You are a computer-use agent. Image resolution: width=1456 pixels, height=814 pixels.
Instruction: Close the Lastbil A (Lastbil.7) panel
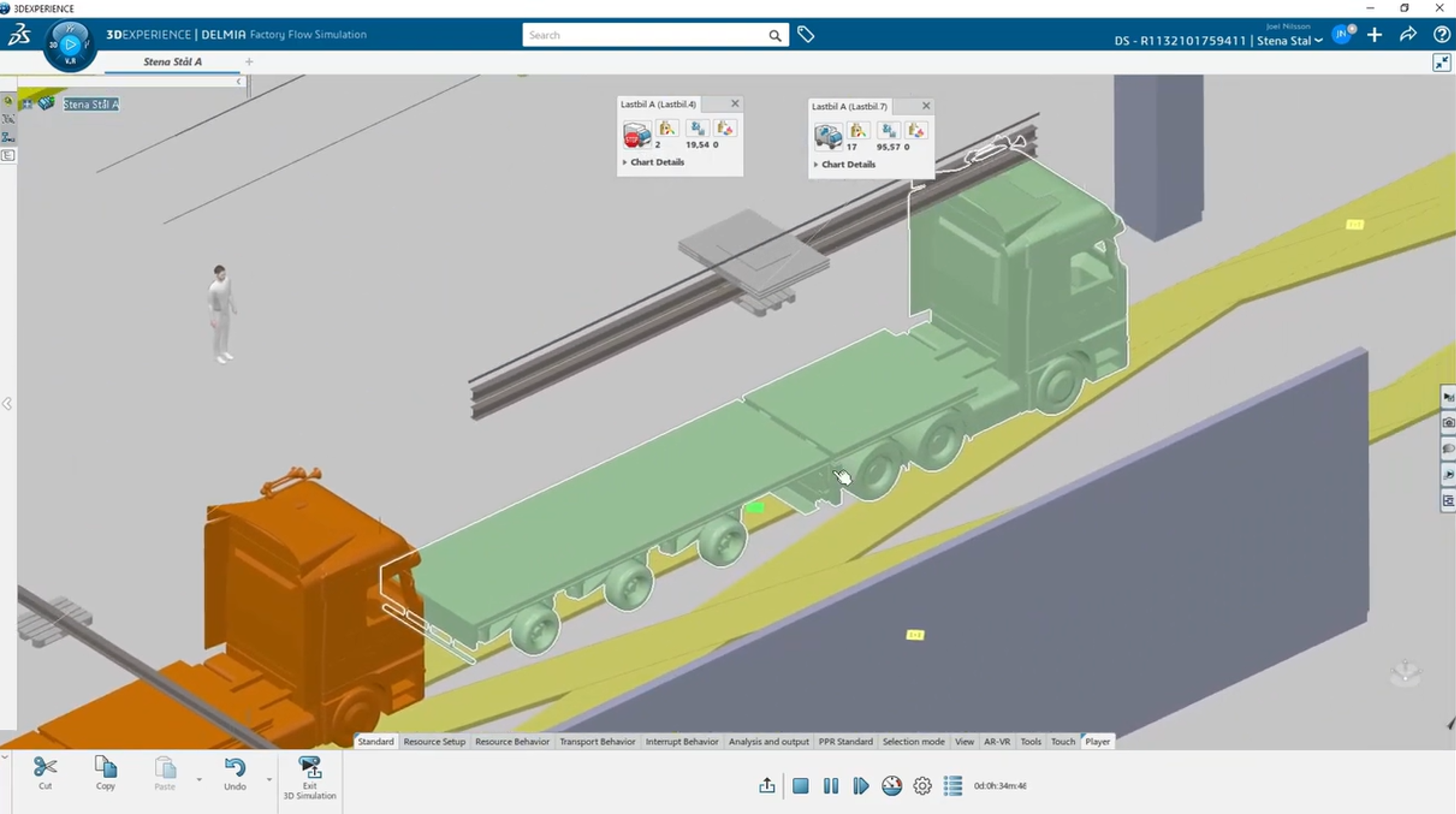[926, 106]
